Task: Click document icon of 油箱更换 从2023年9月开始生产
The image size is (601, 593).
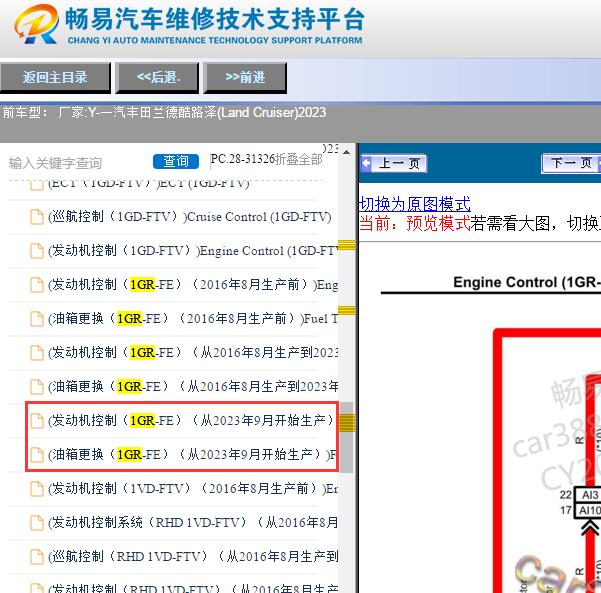Action: click(x=37, y=455)
